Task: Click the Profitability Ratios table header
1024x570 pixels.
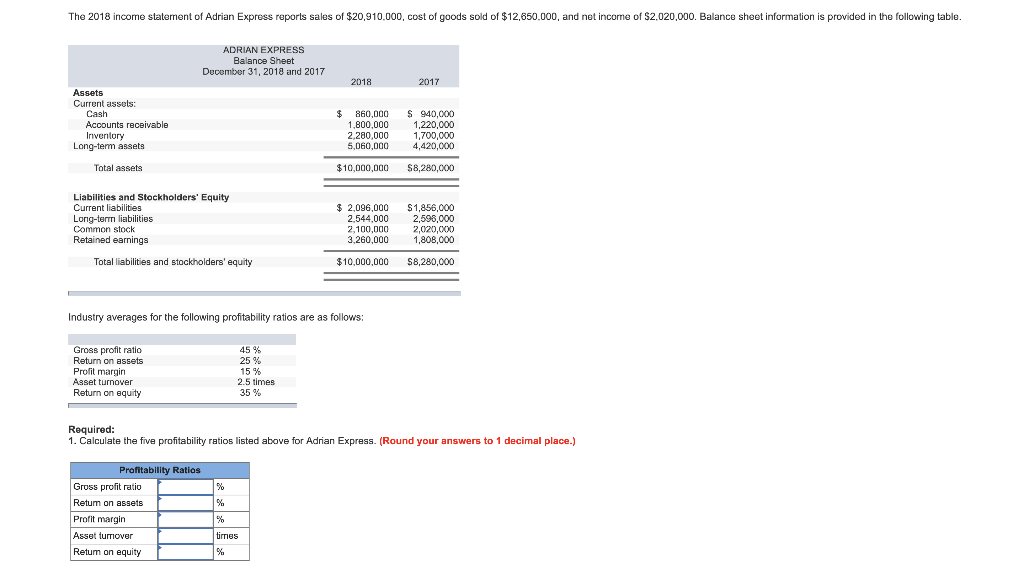Action: point(160,470)
